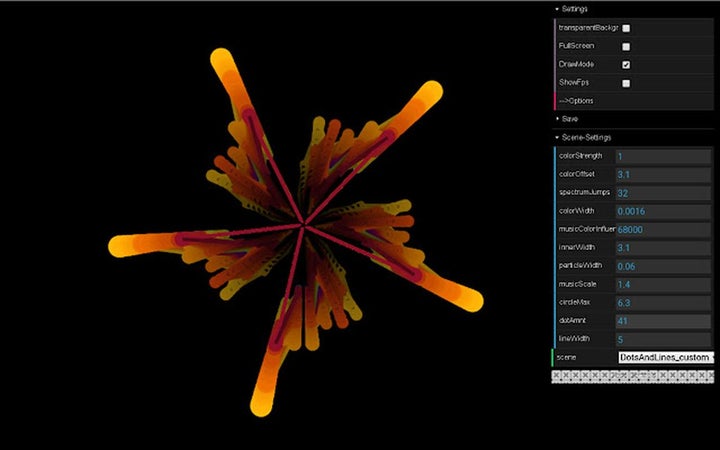Click the musicColorInfluence field showing 68000
720x450 pixels.
[662, 229]
